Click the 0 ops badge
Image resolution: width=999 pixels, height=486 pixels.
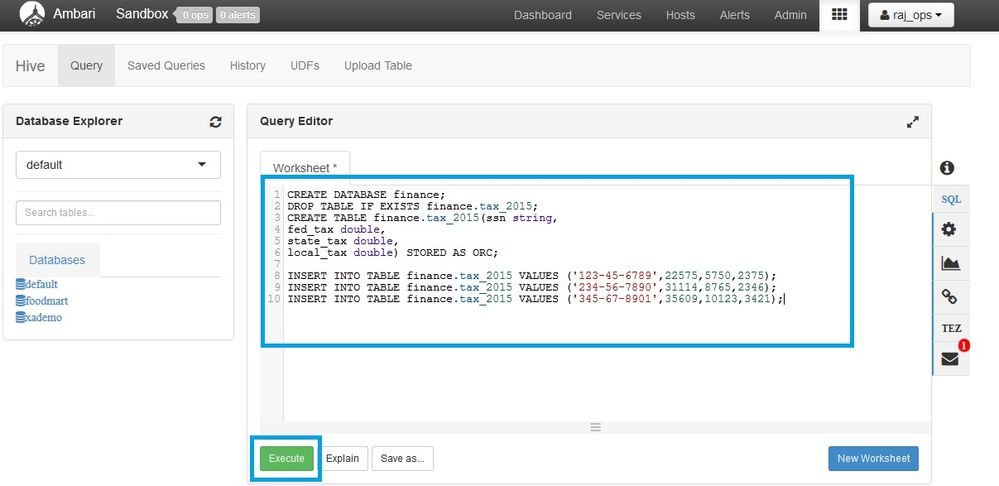pos(194,15)
